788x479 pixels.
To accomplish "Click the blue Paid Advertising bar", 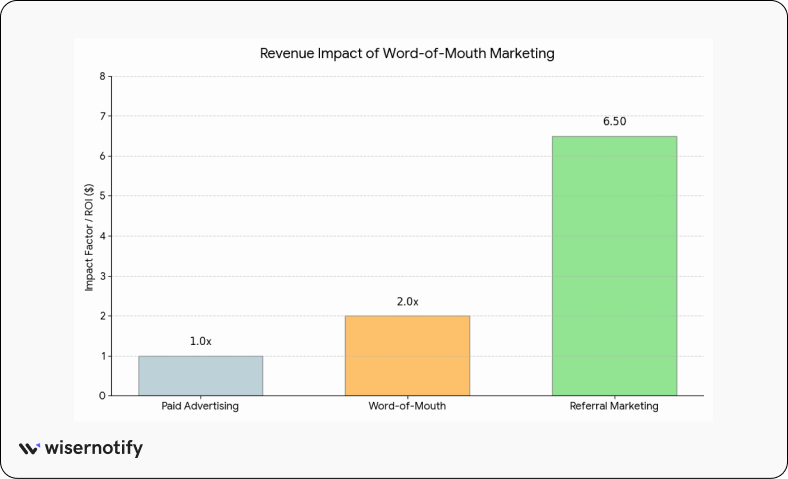I will click(x=200, y=376).
